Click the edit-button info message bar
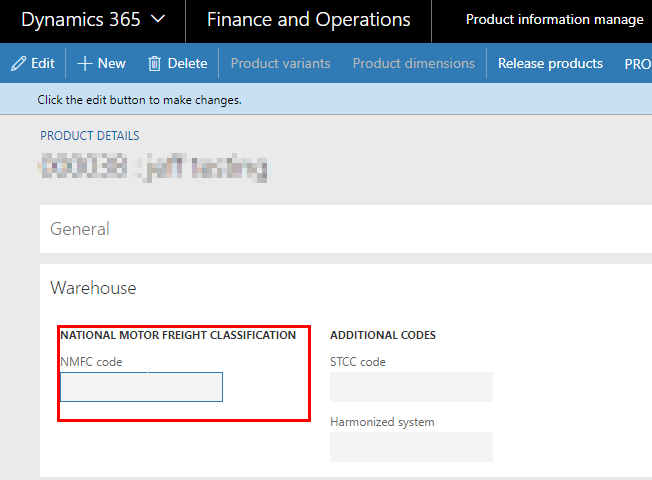Image resolution: width=652 pixels, height=480 pixels. point(139,100)
